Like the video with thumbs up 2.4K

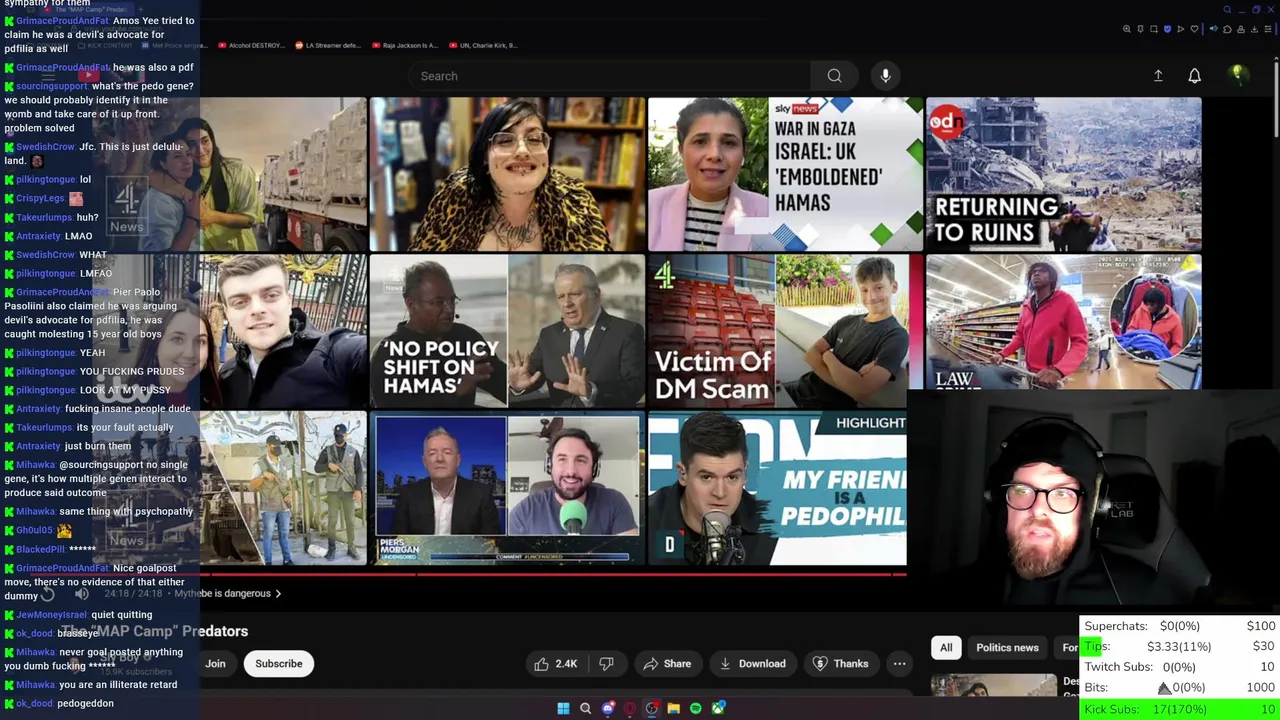[554, 664]
